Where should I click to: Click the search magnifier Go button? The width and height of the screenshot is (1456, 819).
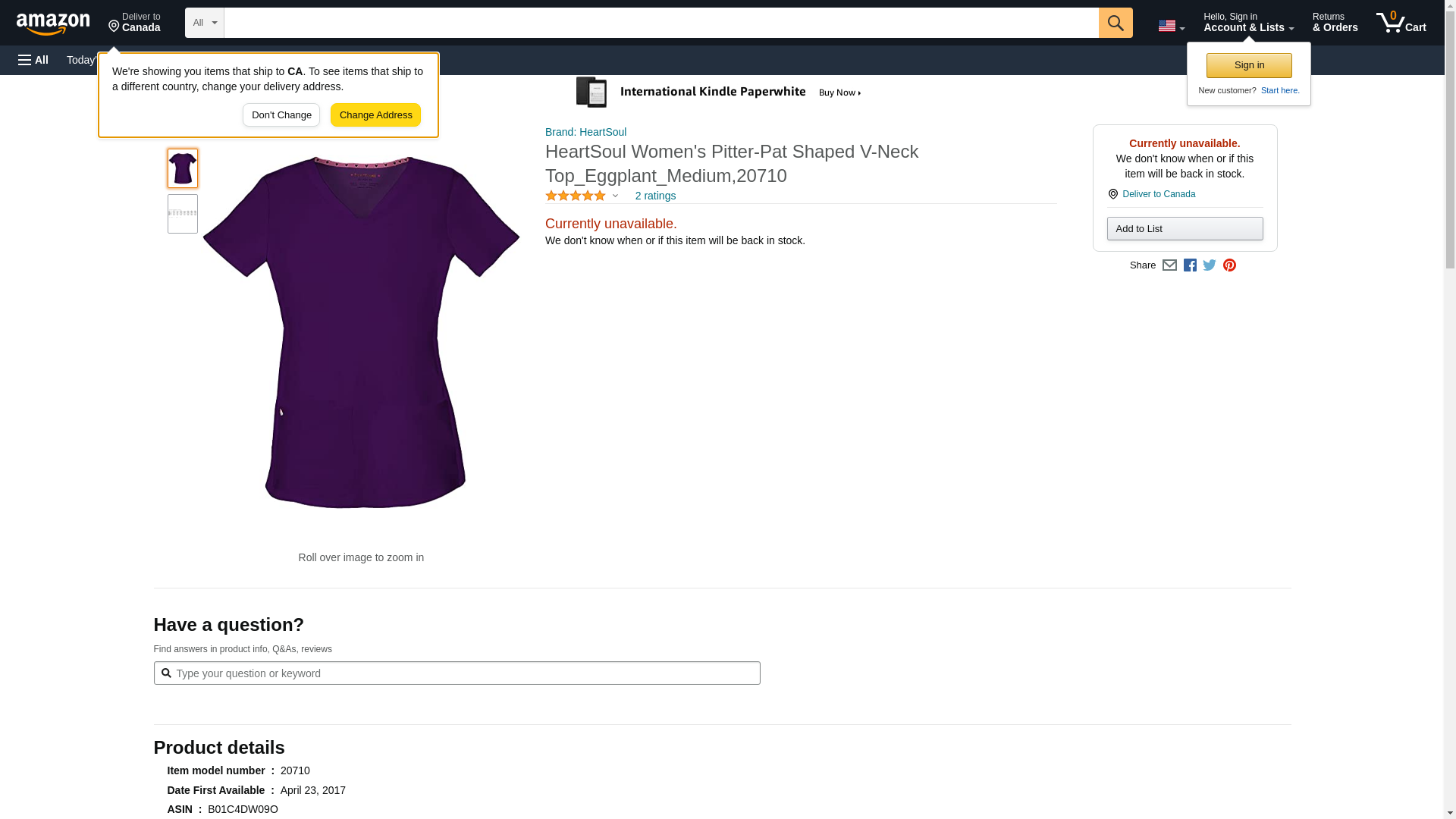1115,23
